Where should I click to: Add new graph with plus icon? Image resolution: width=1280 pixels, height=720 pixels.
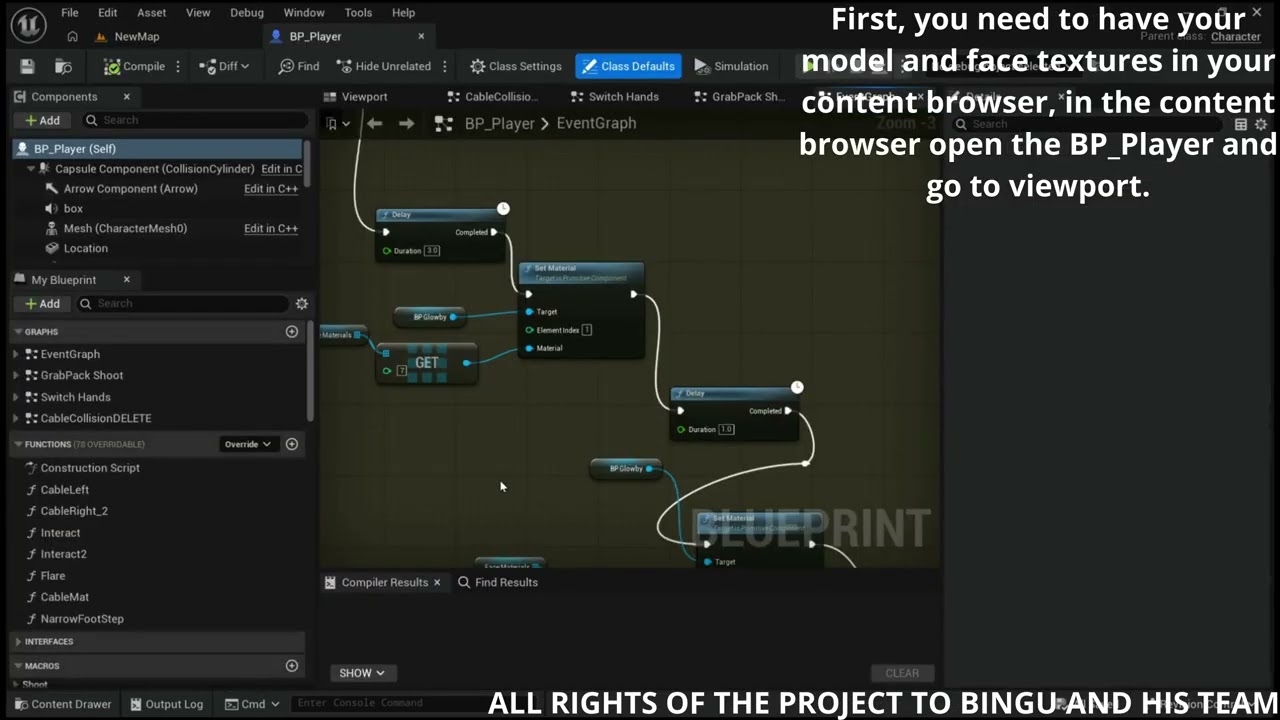pyautogui.click(x=292, y=332)
